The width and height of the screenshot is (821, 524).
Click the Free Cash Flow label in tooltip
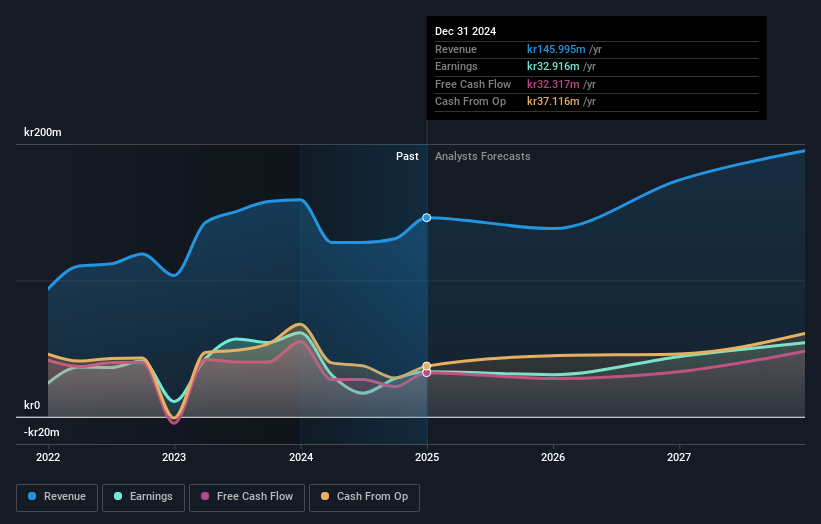[x=473, y=84]
